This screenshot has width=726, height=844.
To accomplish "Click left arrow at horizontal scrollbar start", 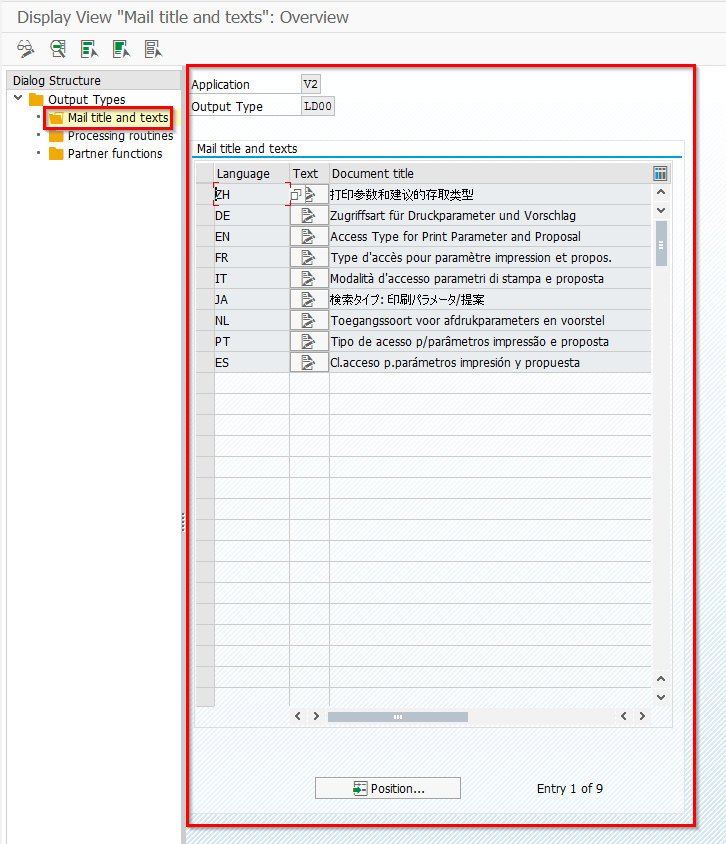I will [x=298, y=716].
